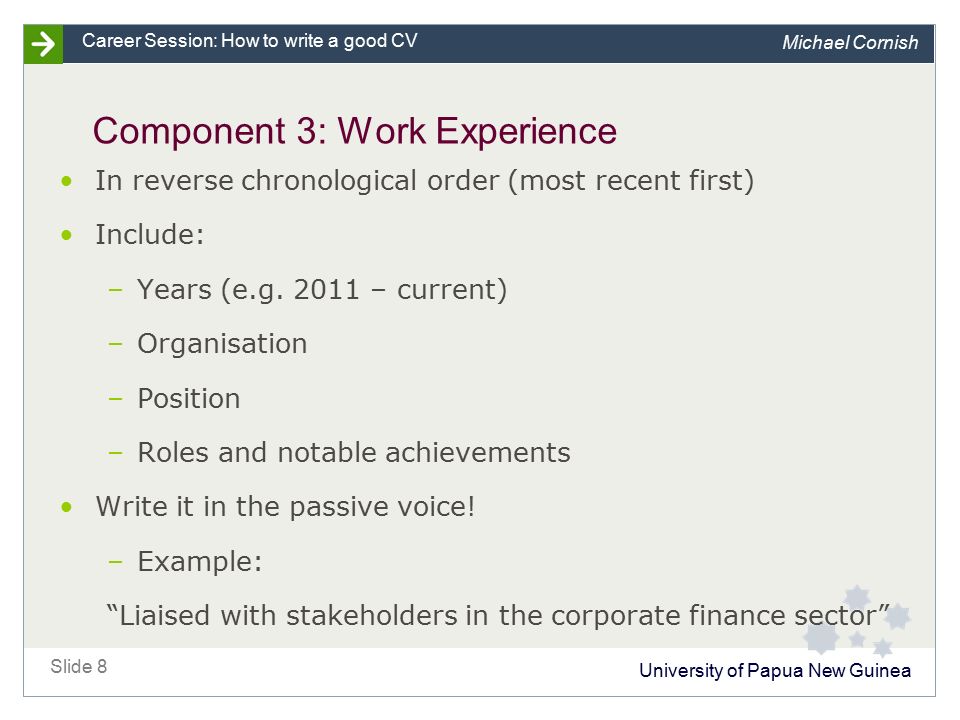Select the 'Organisation' sub-item

(x=222, y=343)
